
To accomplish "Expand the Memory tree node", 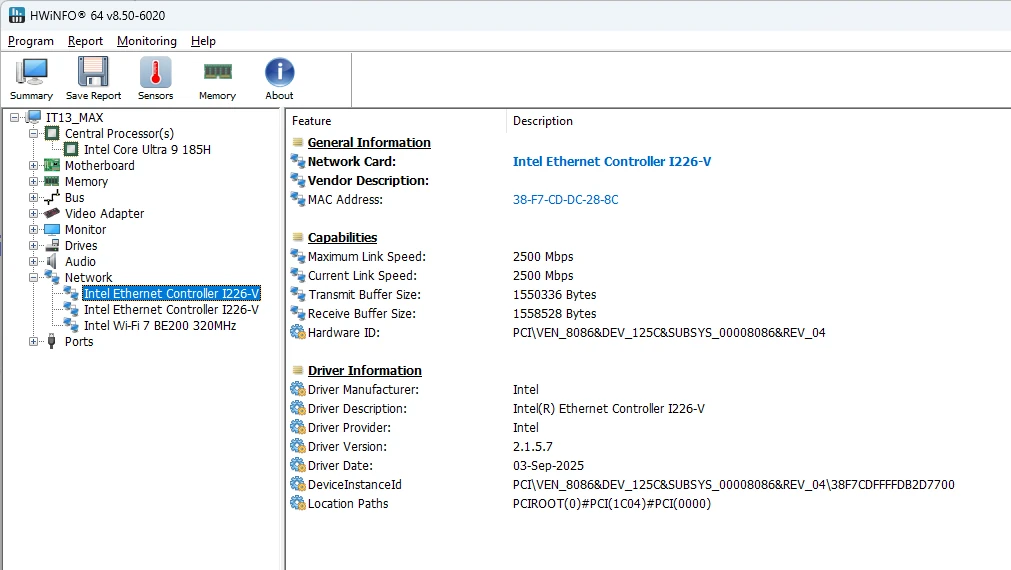I will pyautogui.click(x=34, y=182).
